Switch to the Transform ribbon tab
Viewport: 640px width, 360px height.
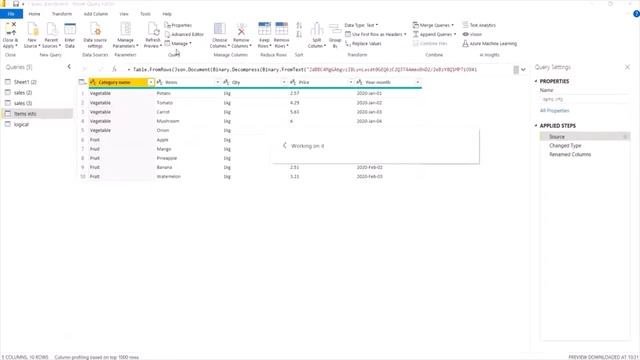tap(62, 14)
